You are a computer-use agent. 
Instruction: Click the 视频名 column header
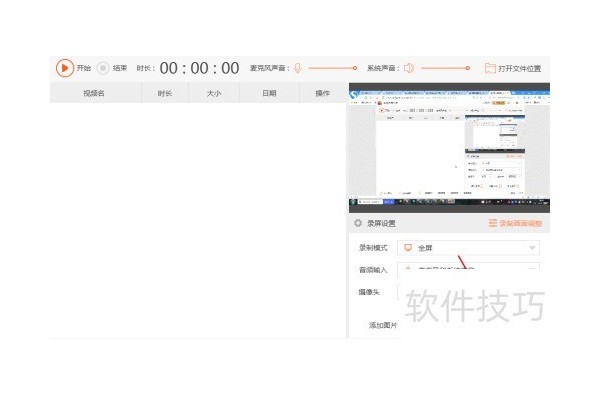point(94,93)
